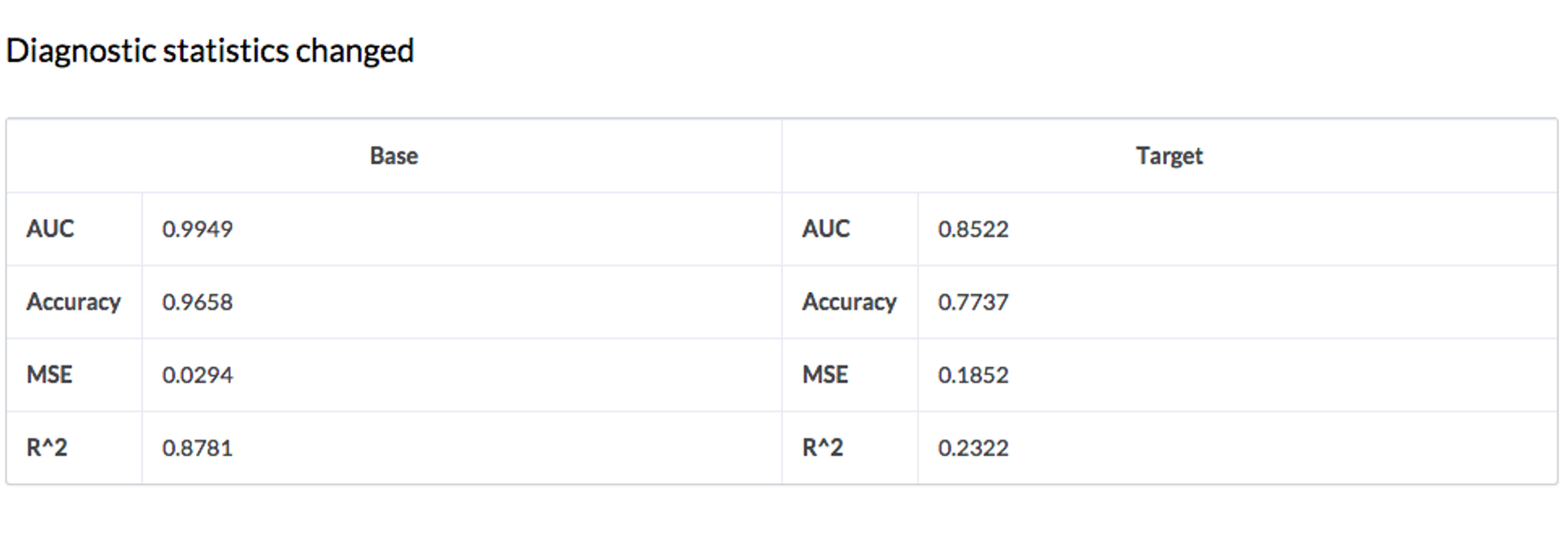Select the Base column header
Screen dimensions: 1568x546
(x=394, y=155)
